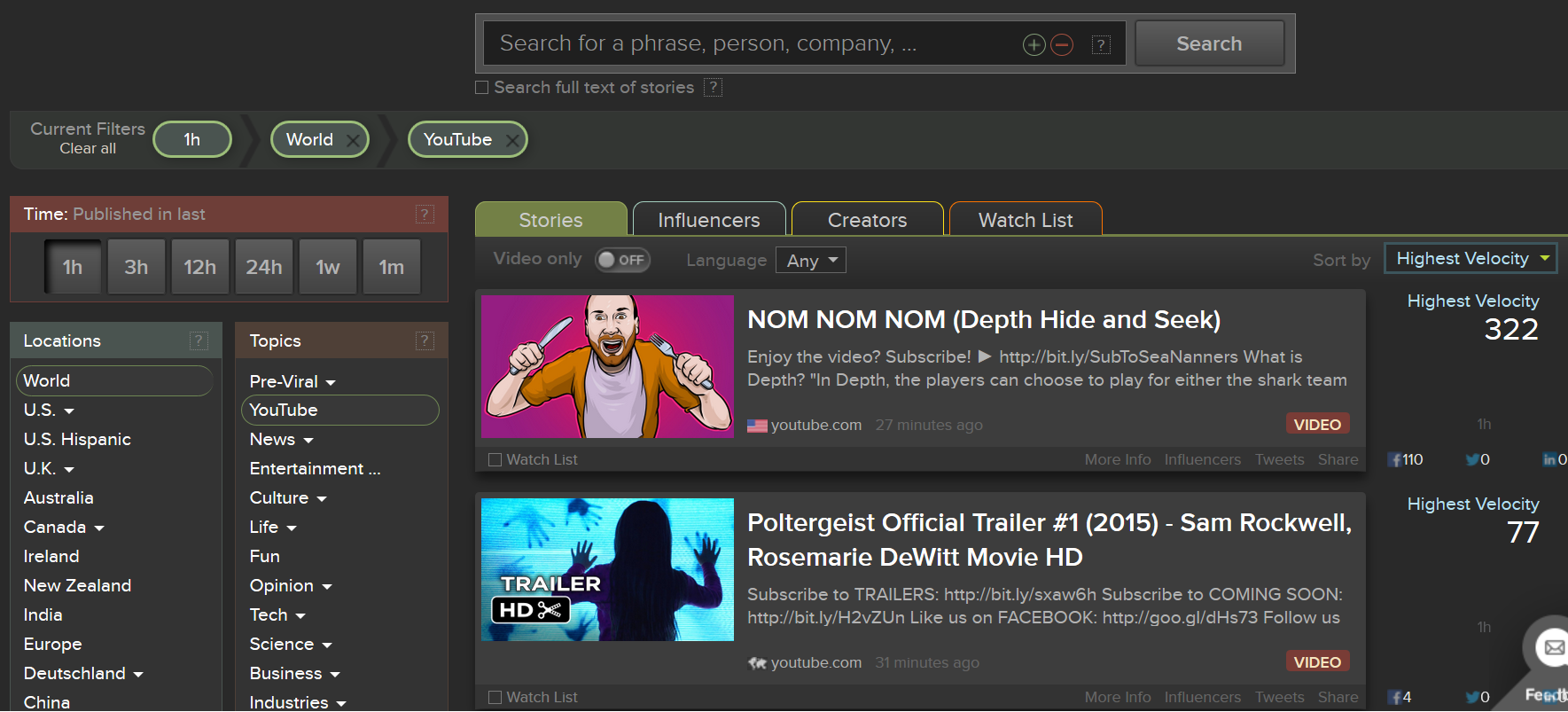This screenshot has height=712, width=1568.
Task: Open help icon in Locations header
Action: click(199, 340)
